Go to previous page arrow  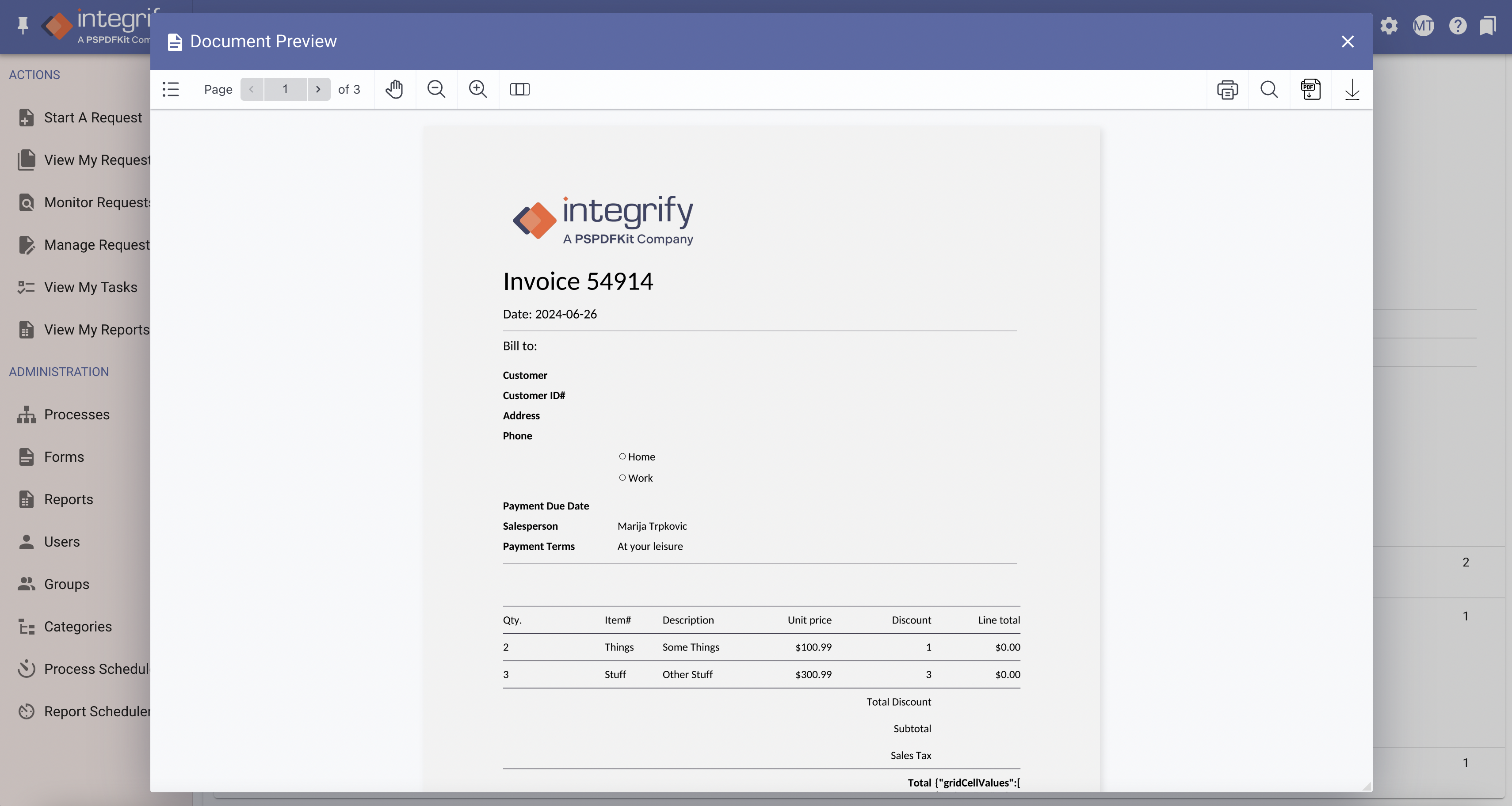click(252, 89)
